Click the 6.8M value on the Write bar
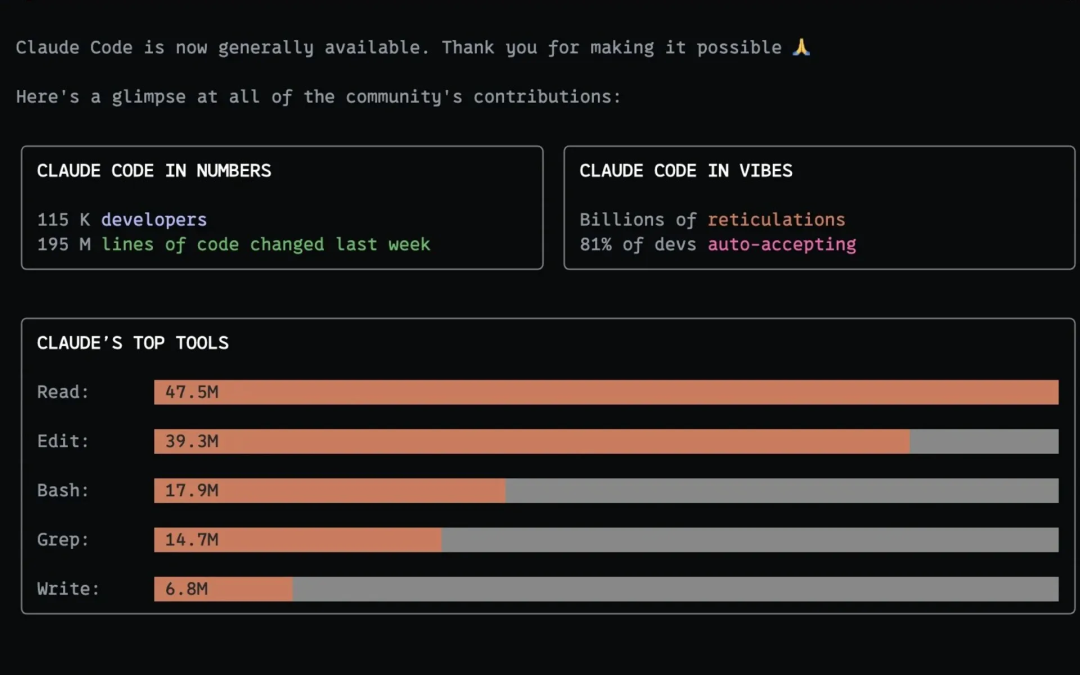The height and width of the screenshot is (675, 1080). 186,589
